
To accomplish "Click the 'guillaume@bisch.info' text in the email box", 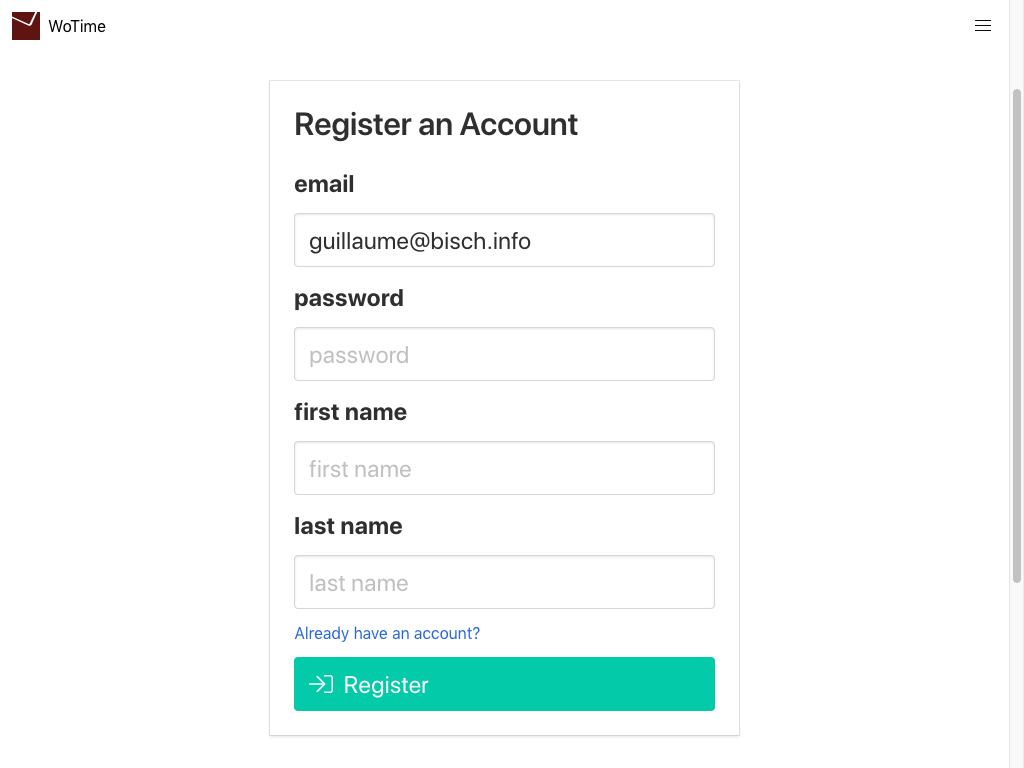I will coord(420,241).
